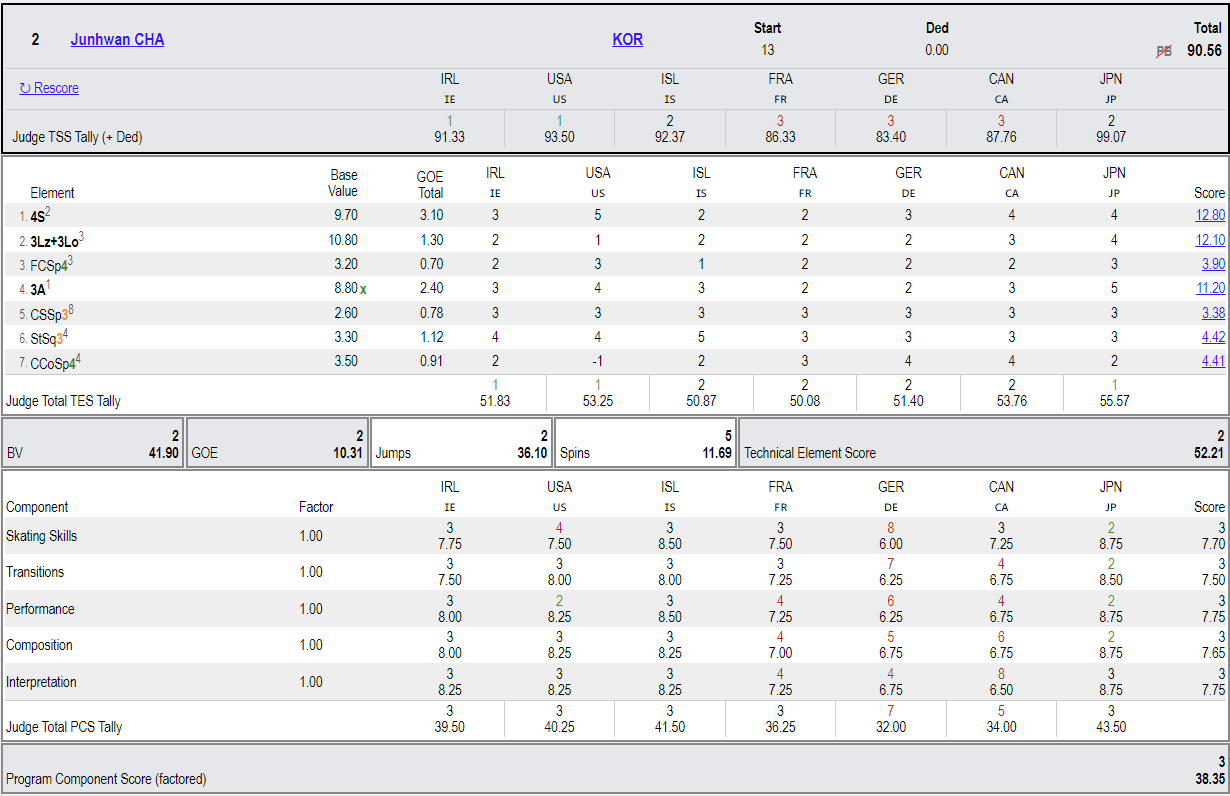Select the 4S element name
Screen dimensions: 1230x796
point(37,215)
